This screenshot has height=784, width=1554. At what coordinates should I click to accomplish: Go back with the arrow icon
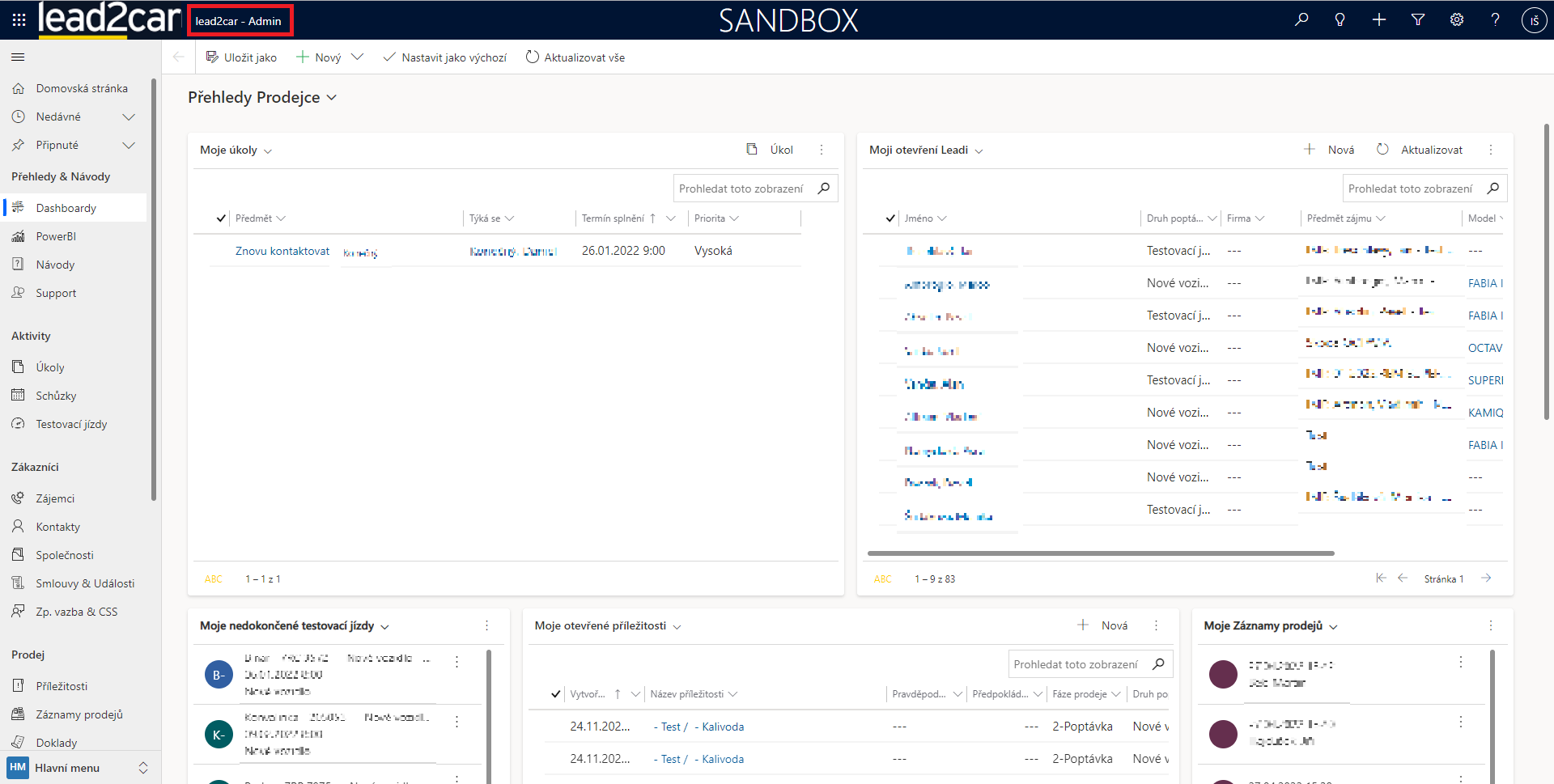(x=179, y=57)
